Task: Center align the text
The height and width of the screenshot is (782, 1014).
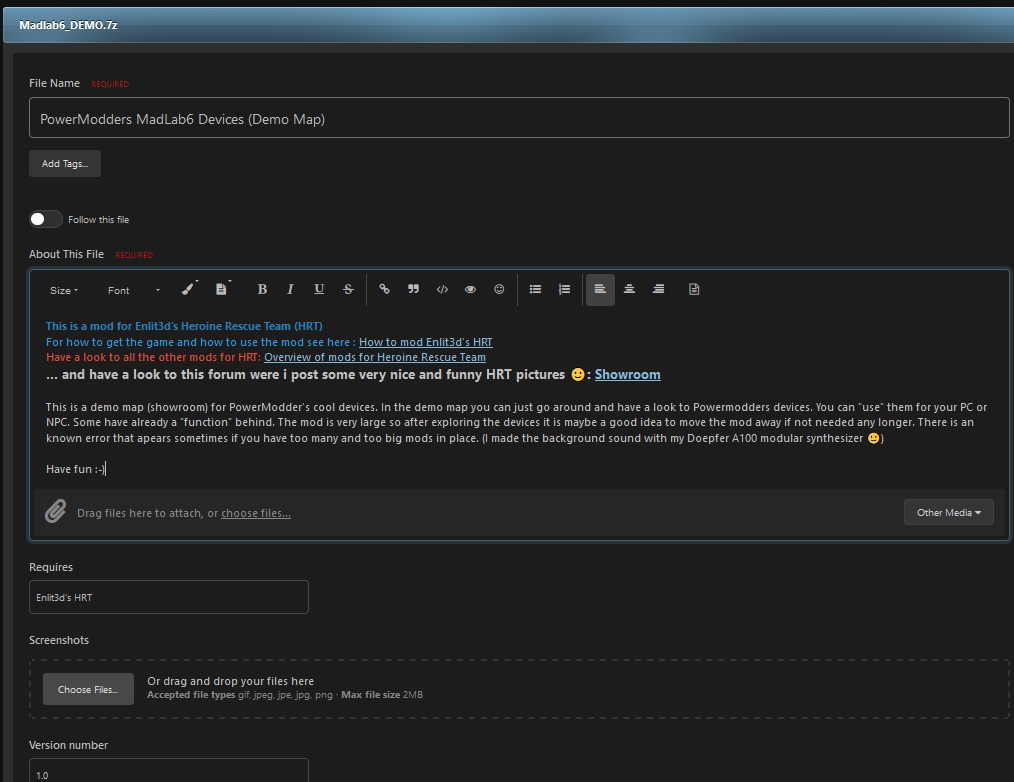Action: [629, 289]
